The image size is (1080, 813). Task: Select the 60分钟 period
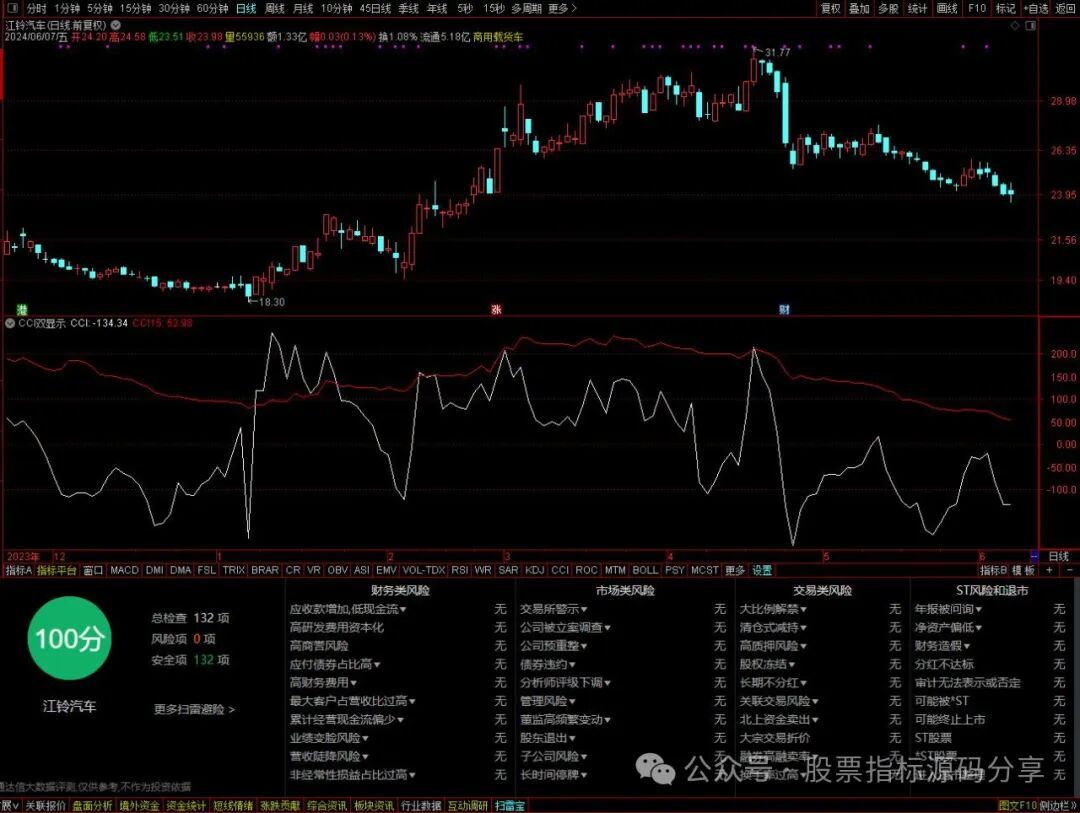[212, 8]
